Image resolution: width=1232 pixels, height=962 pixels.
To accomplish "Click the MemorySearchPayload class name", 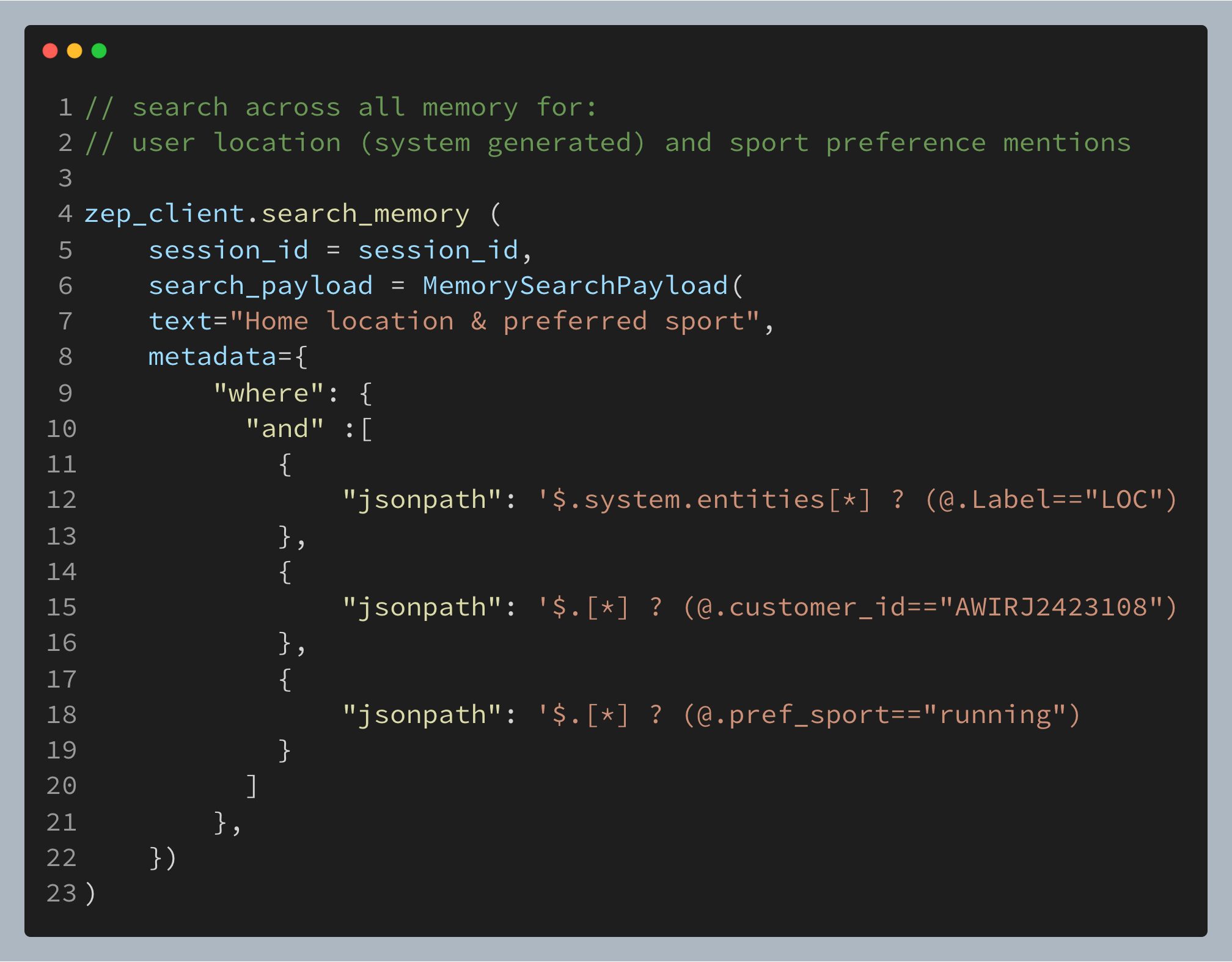I will (575, 285).
